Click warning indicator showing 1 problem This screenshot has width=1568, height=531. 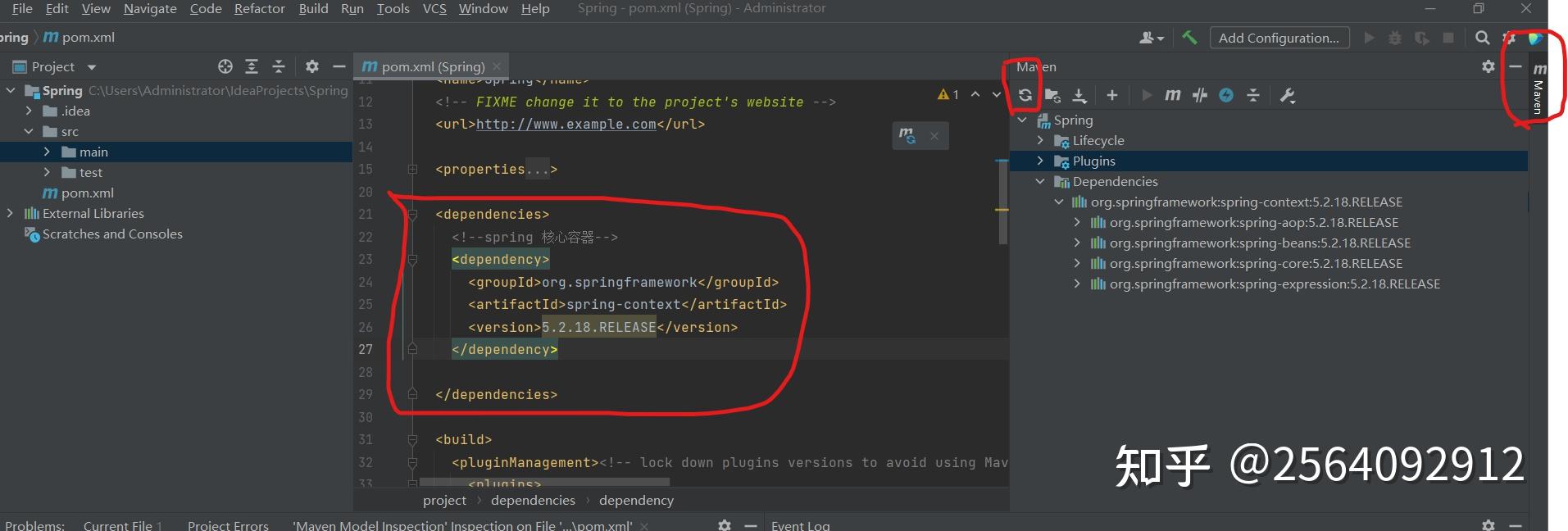pos(948,94)
